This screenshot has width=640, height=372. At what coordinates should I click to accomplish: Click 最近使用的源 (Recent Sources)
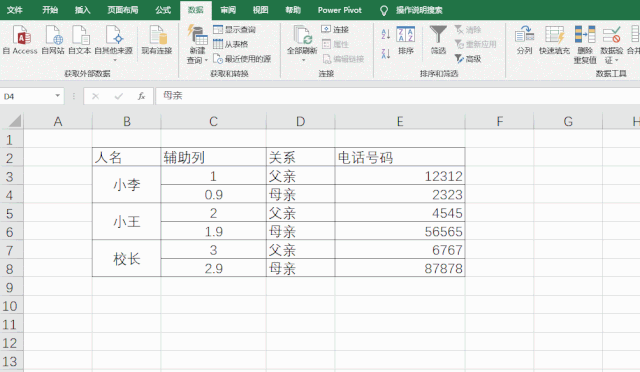(x=242, y=59)
